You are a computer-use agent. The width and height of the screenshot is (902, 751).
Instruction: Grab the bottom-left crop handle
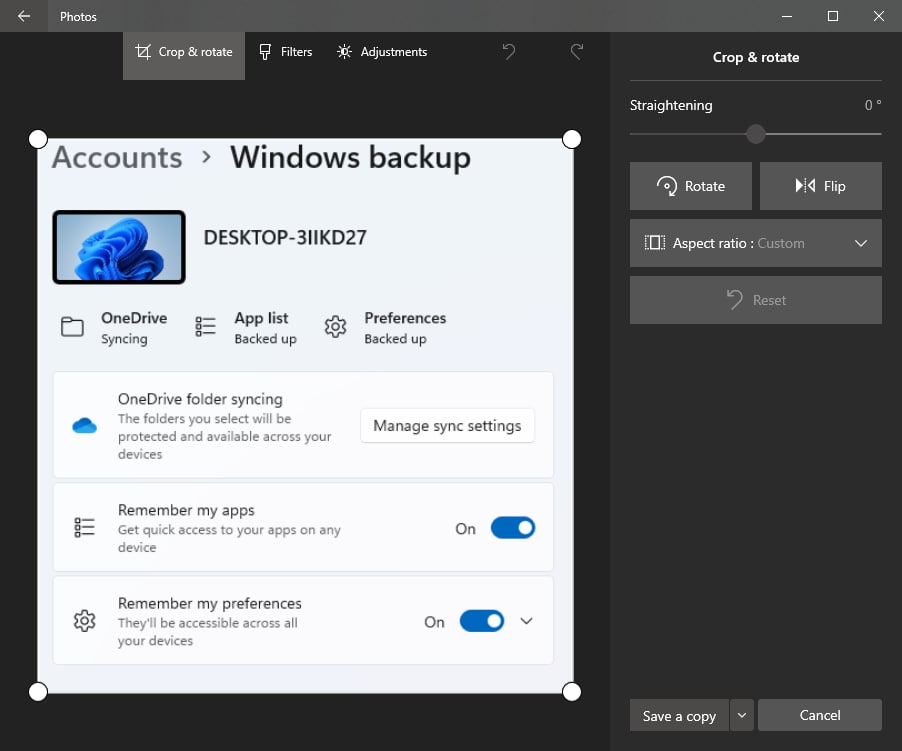pos(38,691)
